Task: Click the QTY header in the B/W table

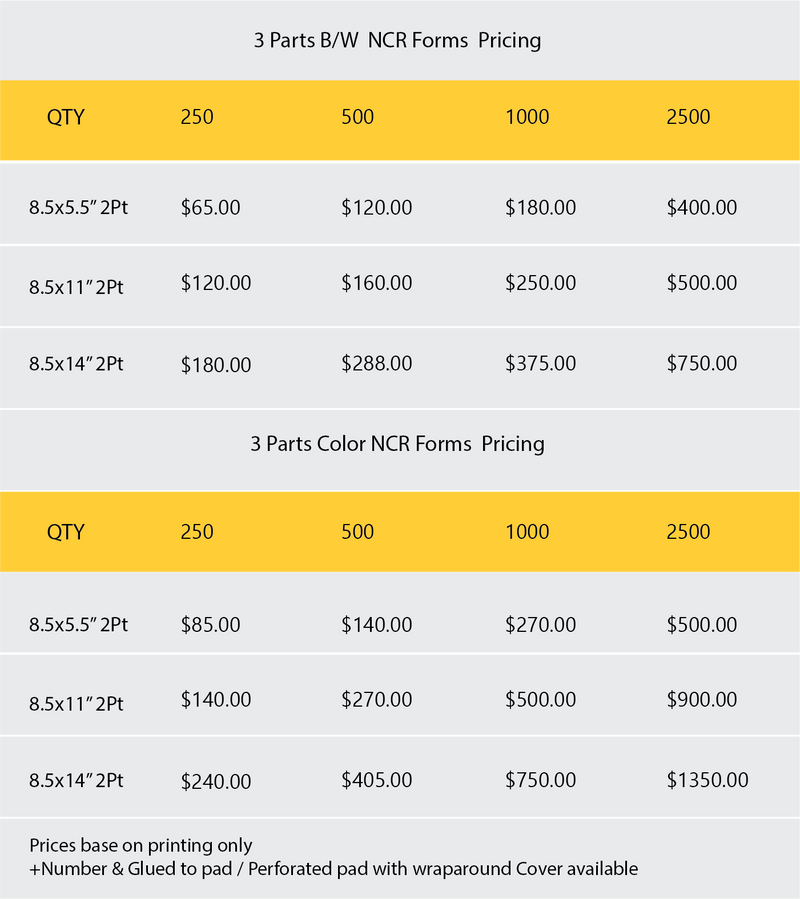Action: coord(66,117)
